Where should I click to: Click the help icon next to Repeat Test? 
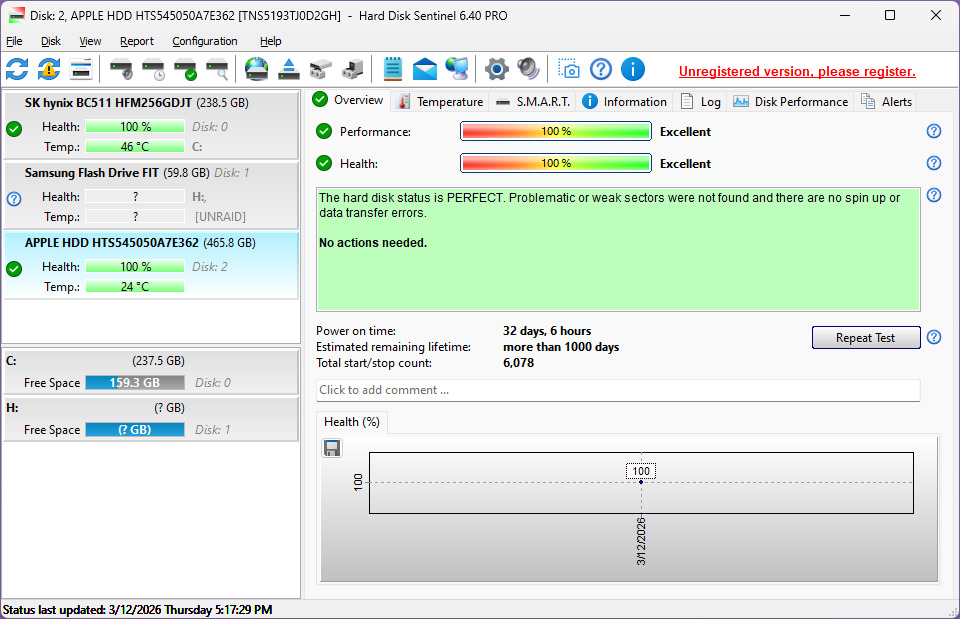pyautogui.click(x=934, y=337)
